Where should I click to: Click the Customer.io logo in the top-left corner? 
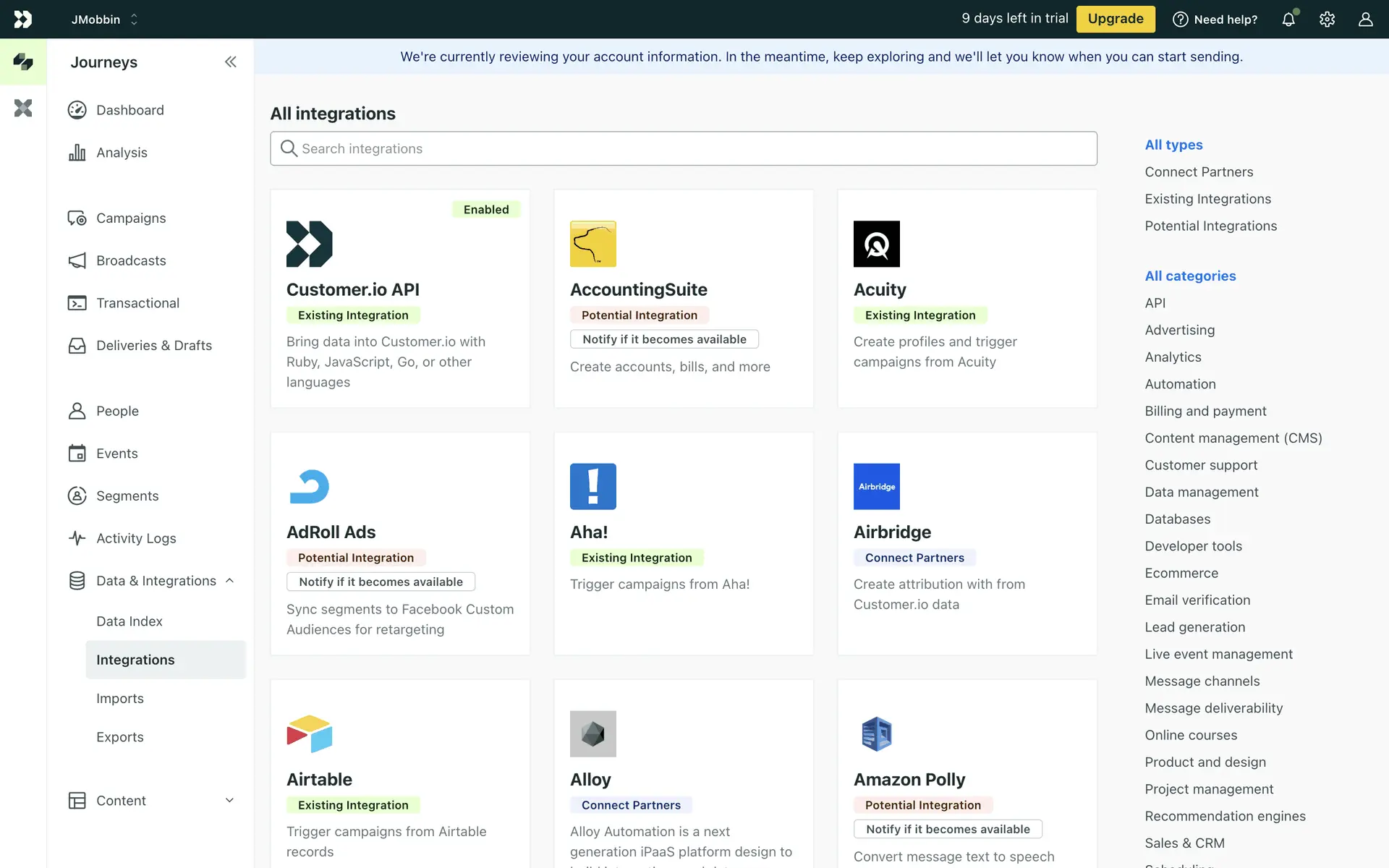point(23,20)
